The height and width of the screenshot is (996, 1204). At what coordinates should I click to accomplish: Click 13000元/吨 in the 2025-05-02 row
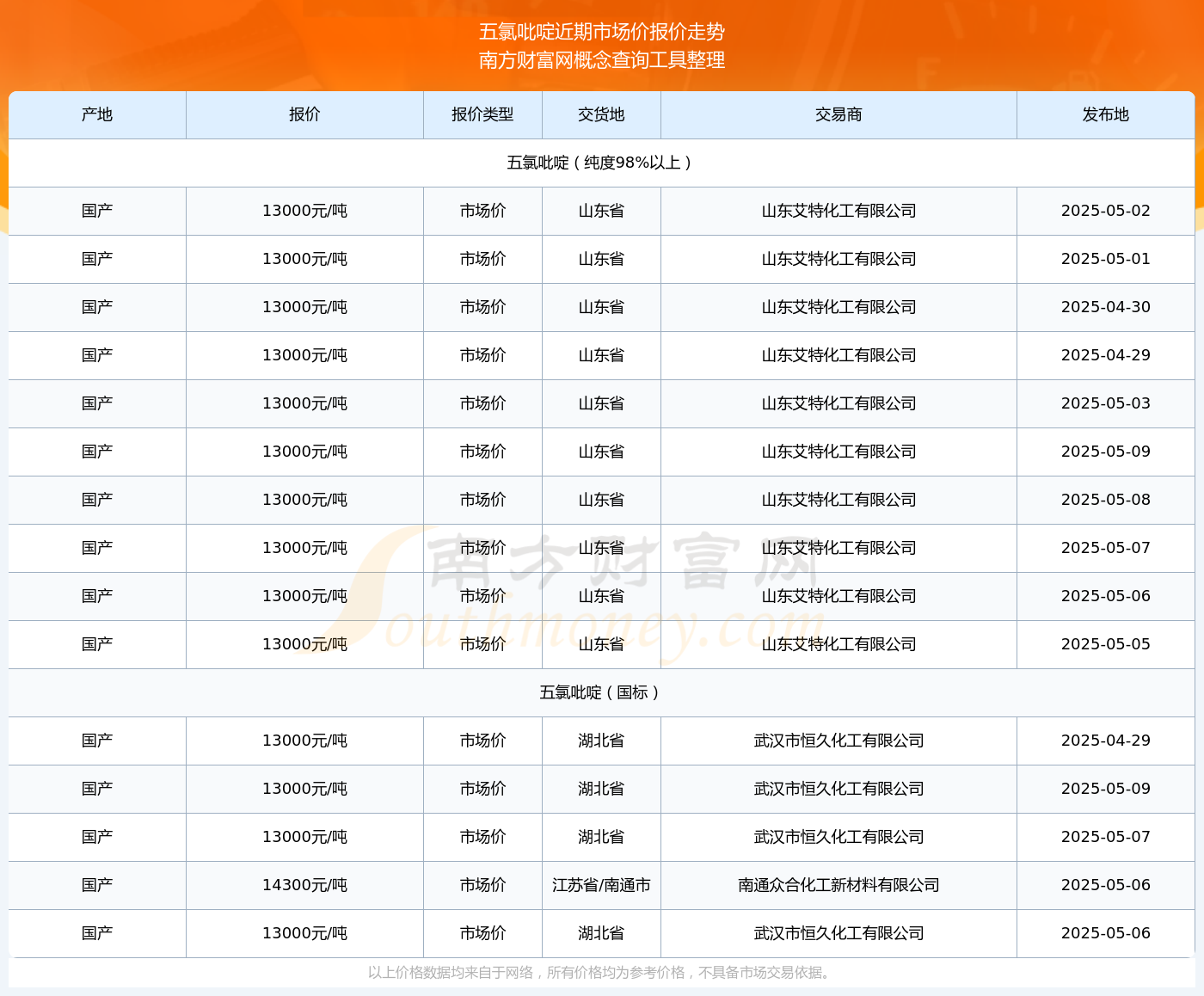[x=304, y=211]
